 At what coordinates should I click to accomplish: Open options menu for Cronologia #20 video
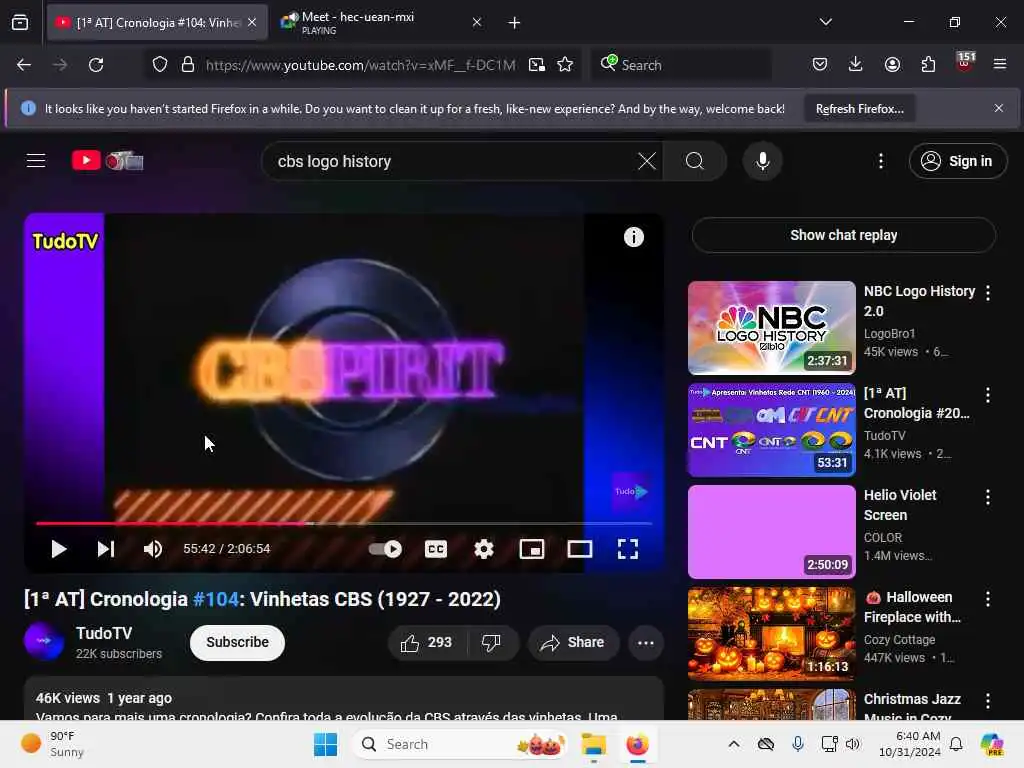(987, 394)
